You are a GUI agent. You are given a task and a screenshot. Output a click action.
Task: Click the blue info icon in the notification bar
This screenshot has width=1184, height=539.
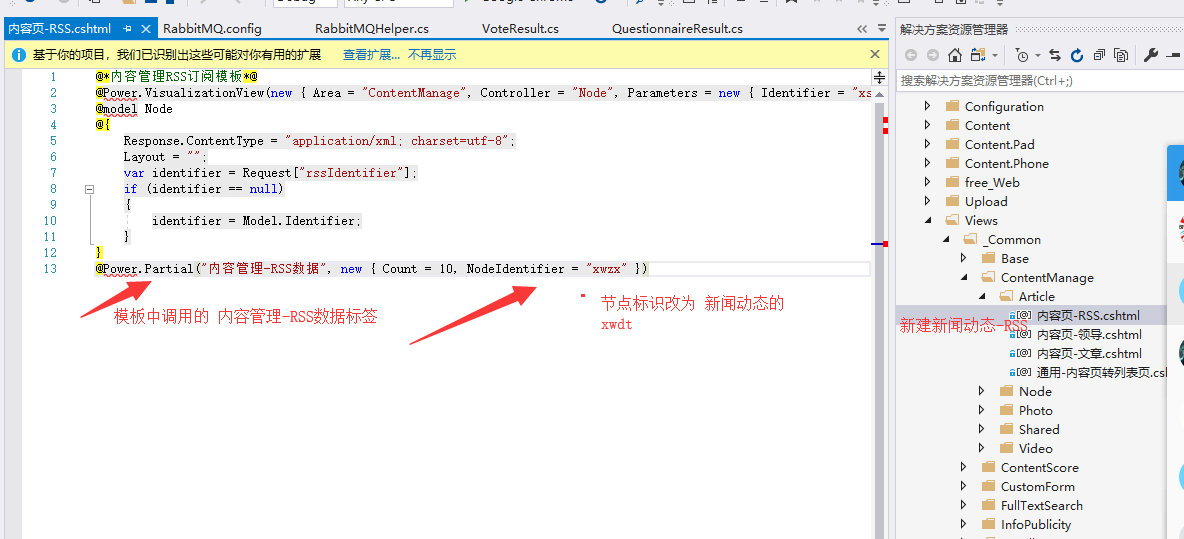[20, 55]
